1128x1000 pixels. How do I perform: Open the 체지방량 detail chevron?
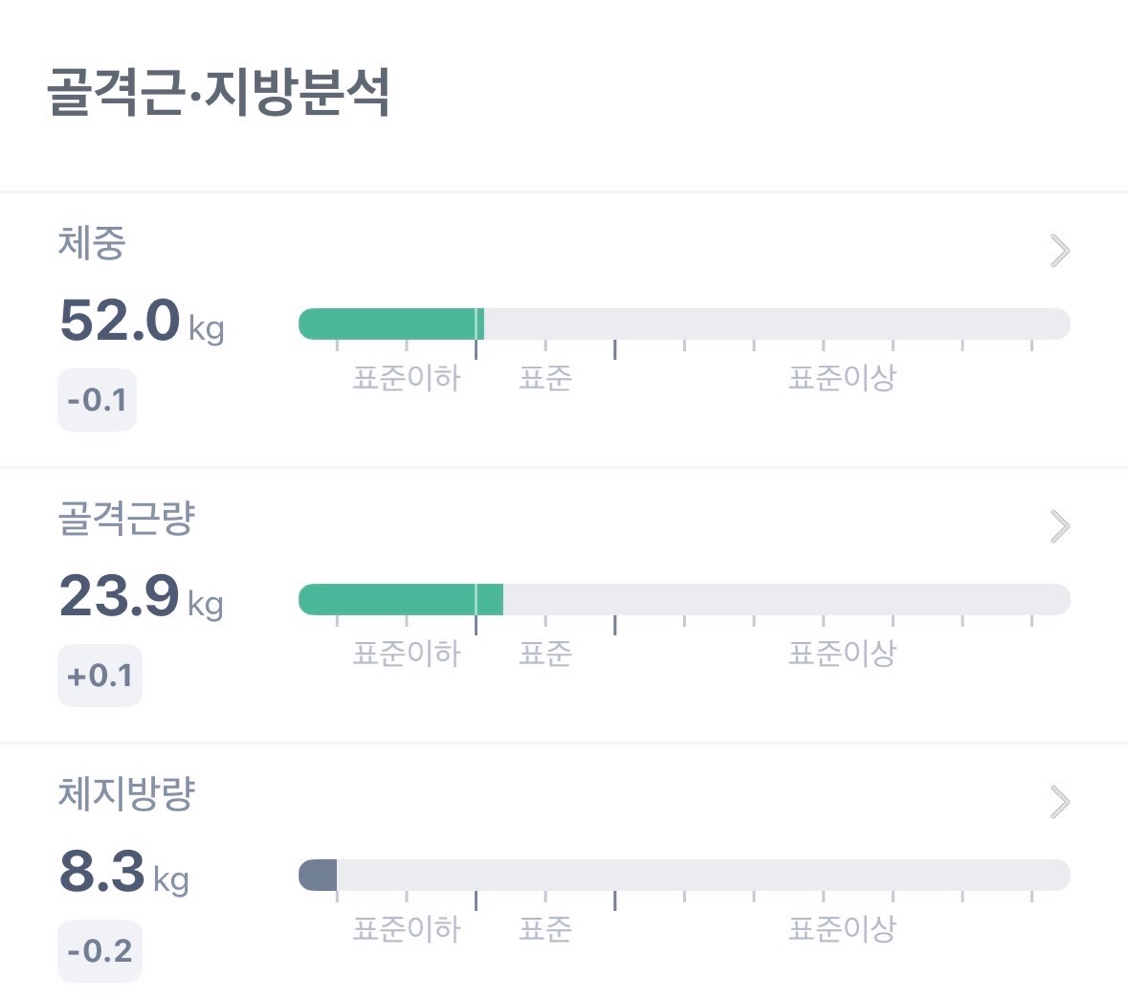1060,802
